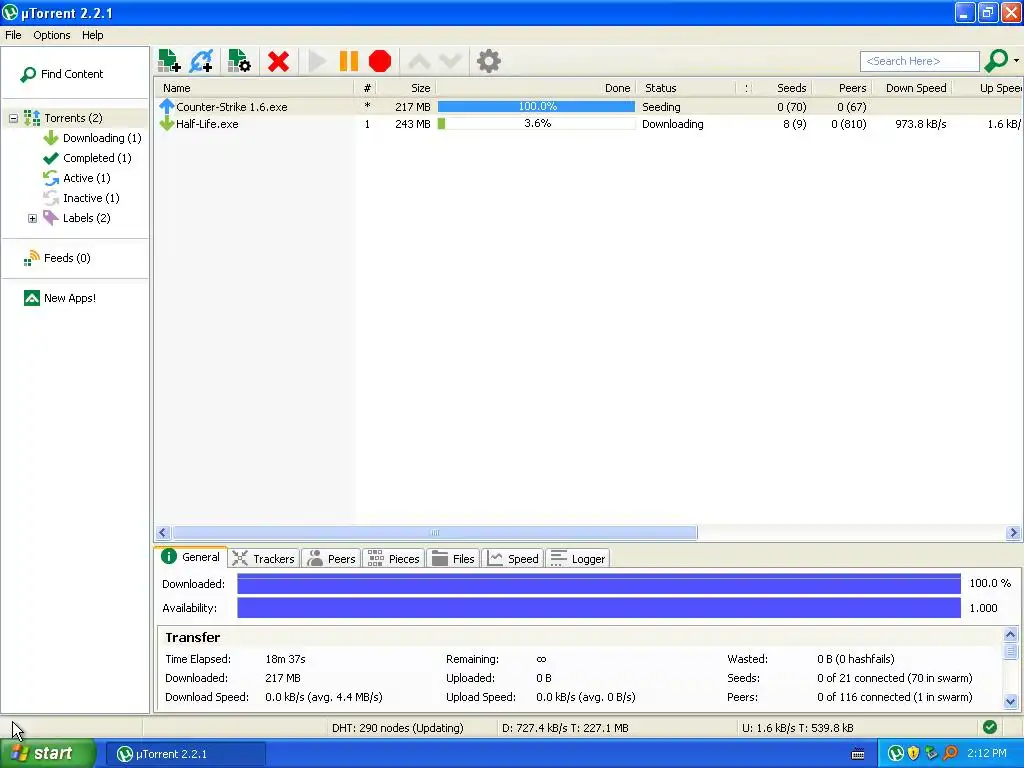Open the search provider dropdown arrow
1024x768 pixels.
coord(1016,61)
